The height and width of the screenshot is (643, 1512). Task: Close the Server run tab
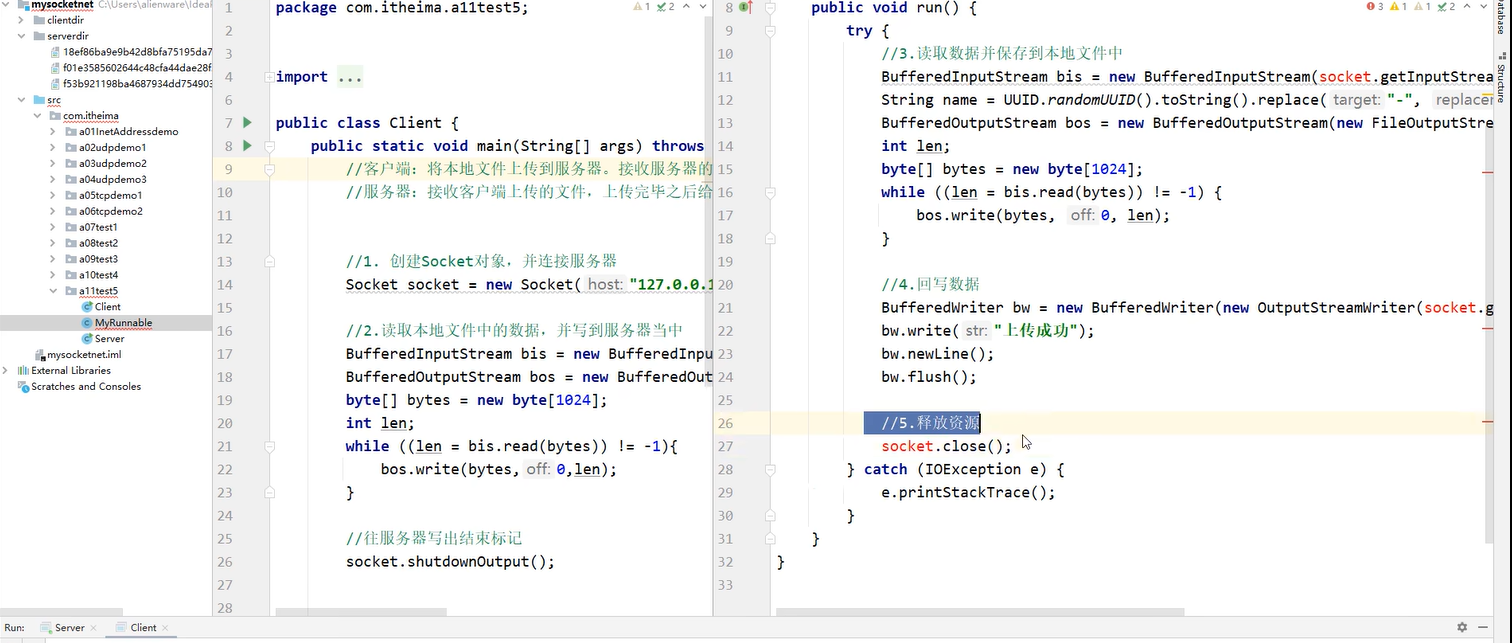(x=94, y=627)
